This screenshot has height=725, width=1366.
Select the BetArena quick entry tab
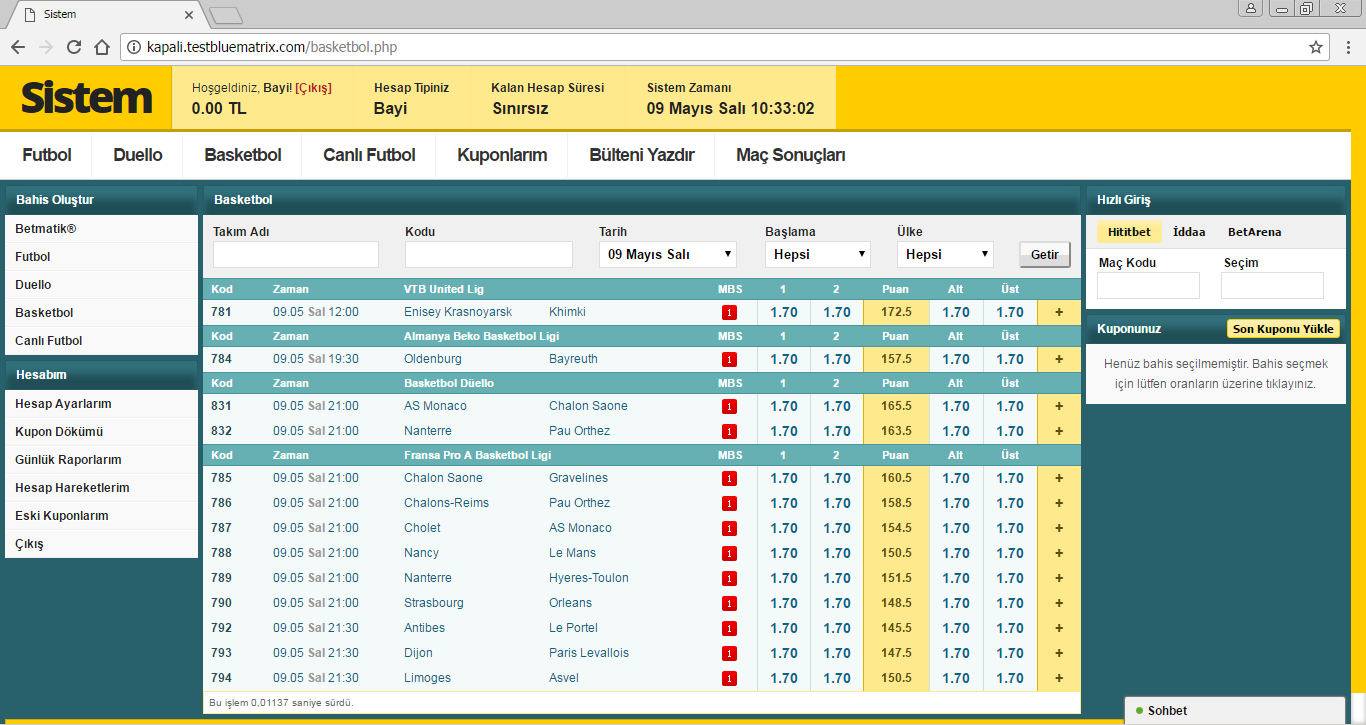[1254, 232]
